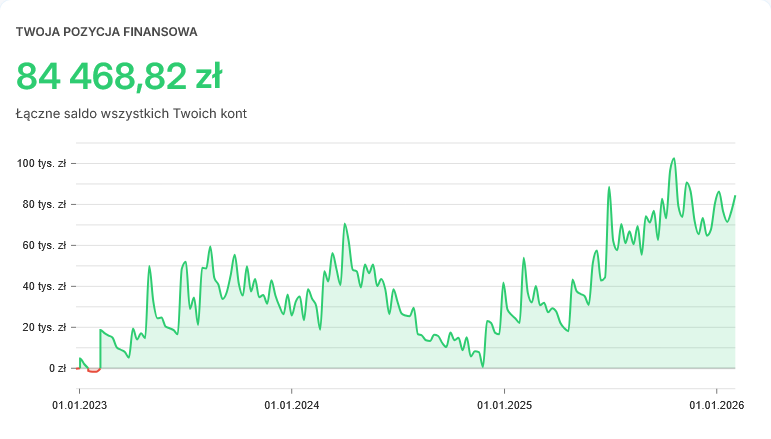Click the 100 tys. zł axis label
Screen dimensions: 771x439
[43, 163]
